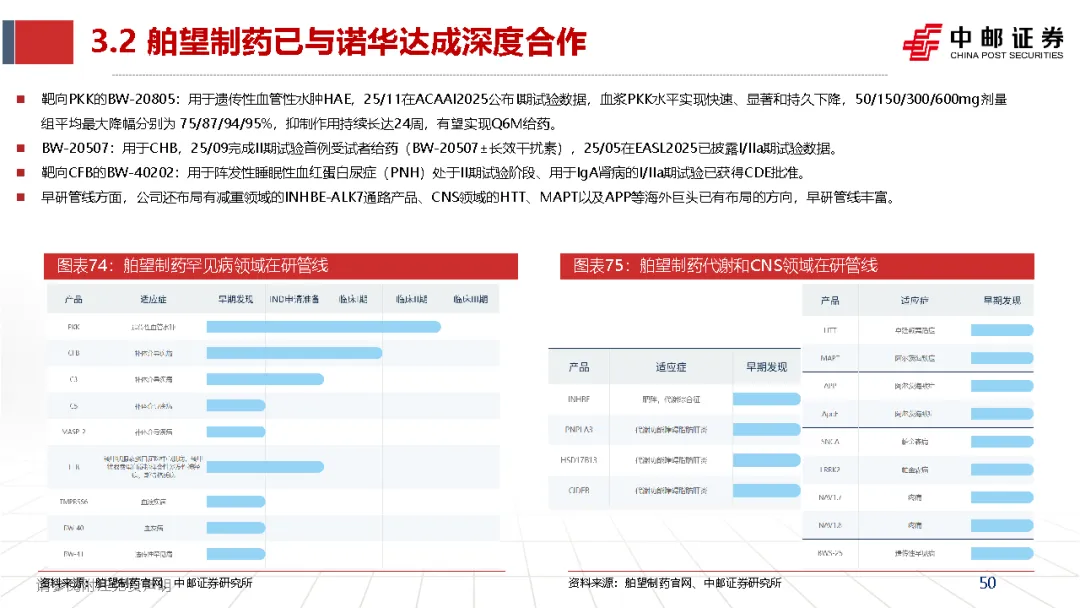Click the 临床II期 column header

[x=412, y=300]
